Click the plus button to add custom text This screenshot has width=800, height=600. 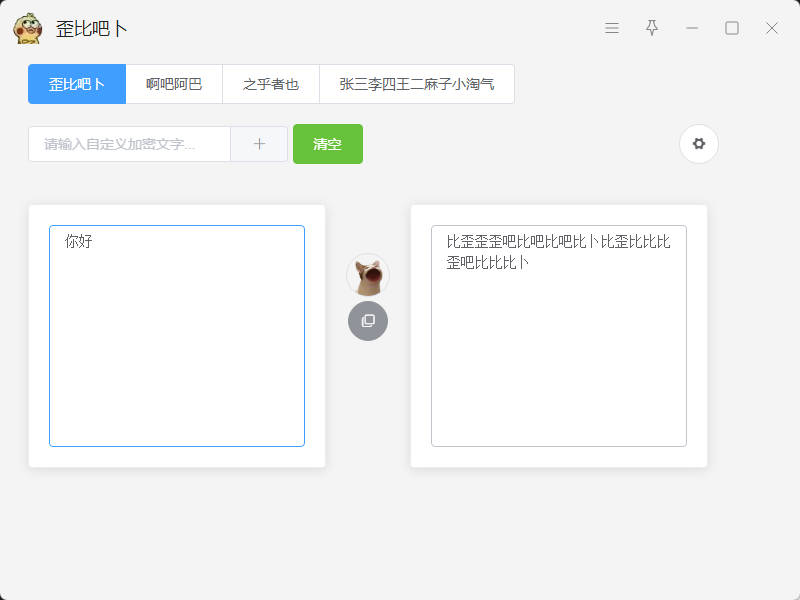(x=259, y=144)
